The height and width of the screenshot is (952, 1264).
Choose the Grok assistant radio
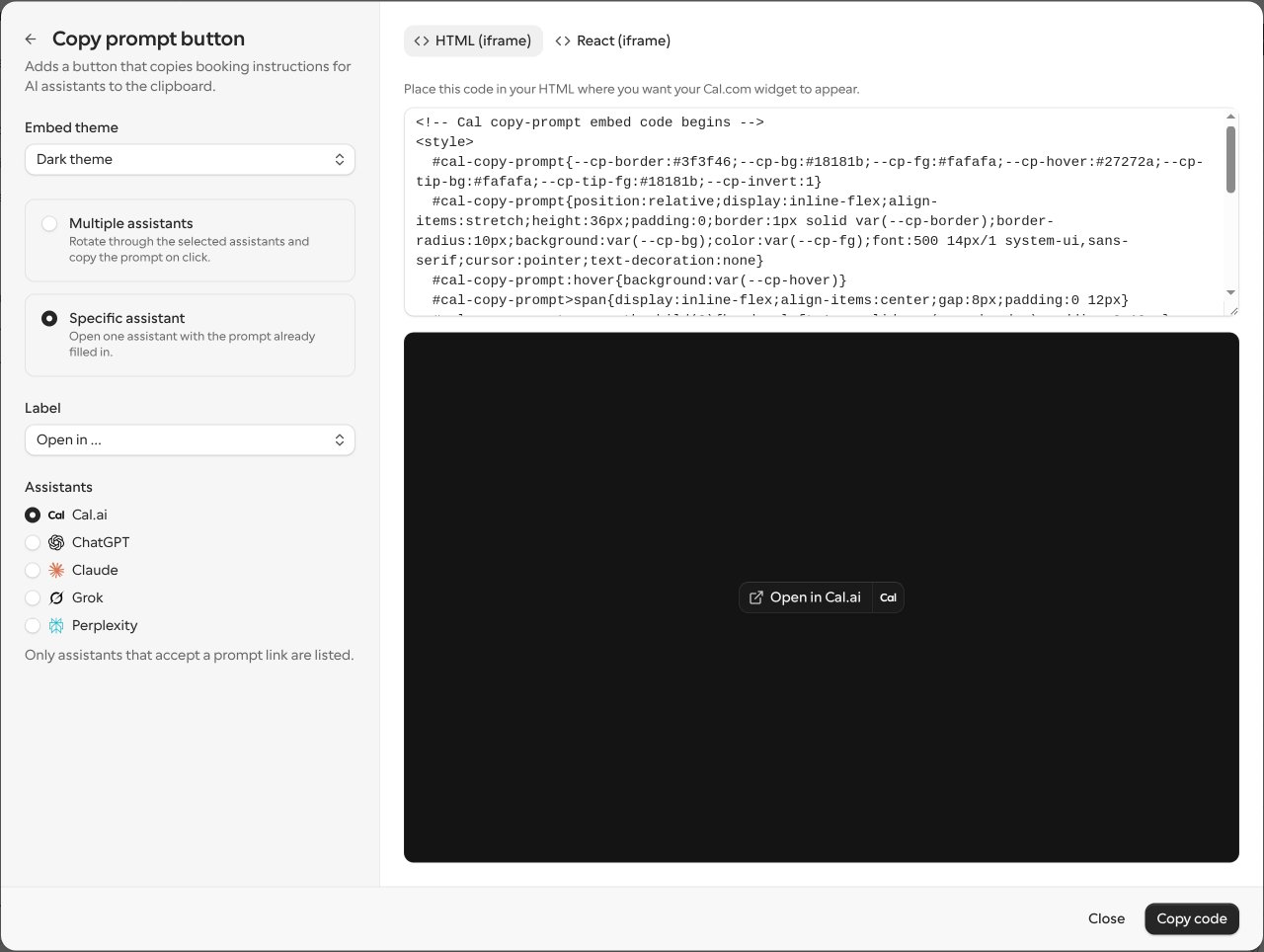(33, 597)
